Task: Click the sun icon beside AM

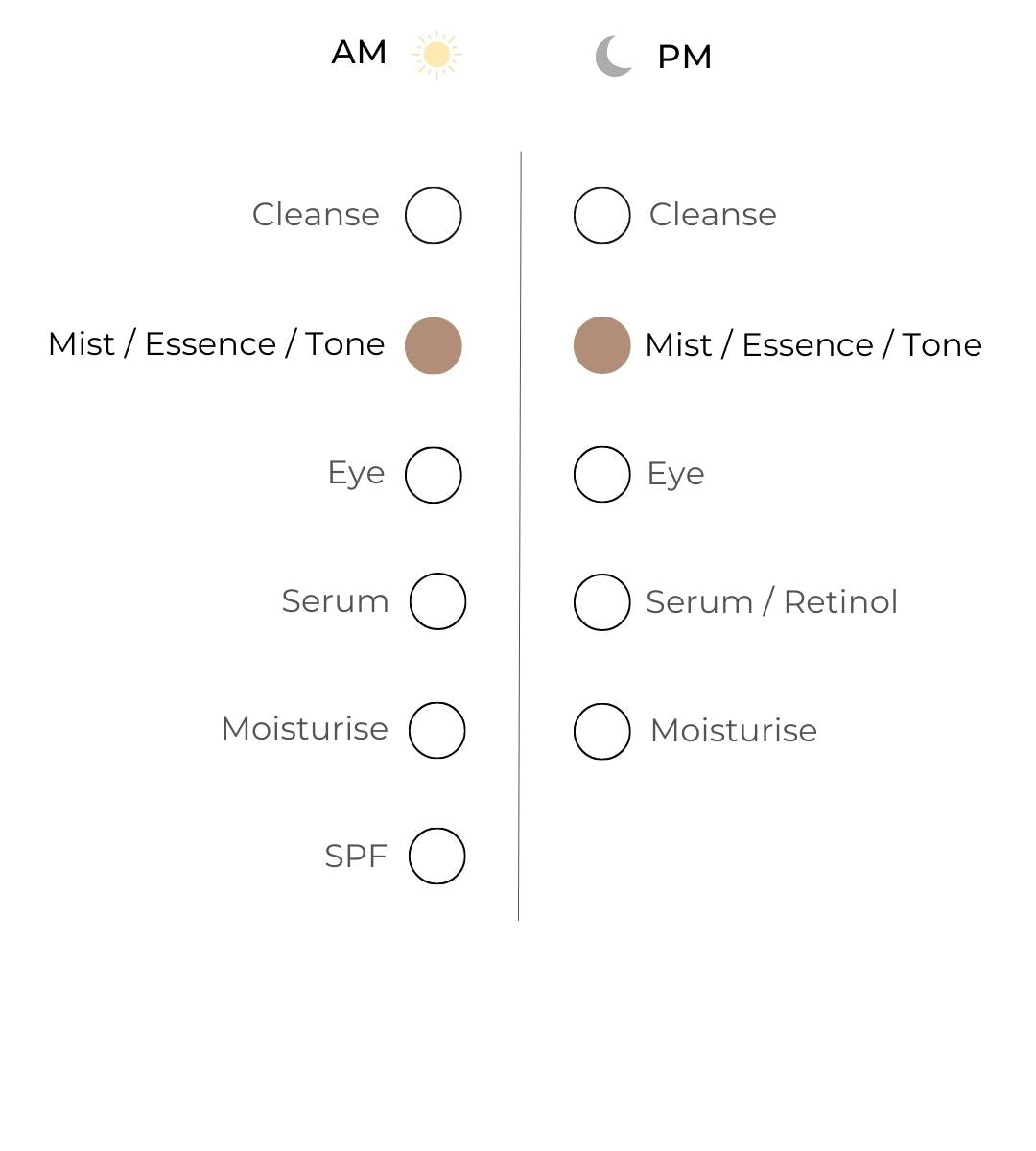Action: pyautogui.click(x=436, y=55)
